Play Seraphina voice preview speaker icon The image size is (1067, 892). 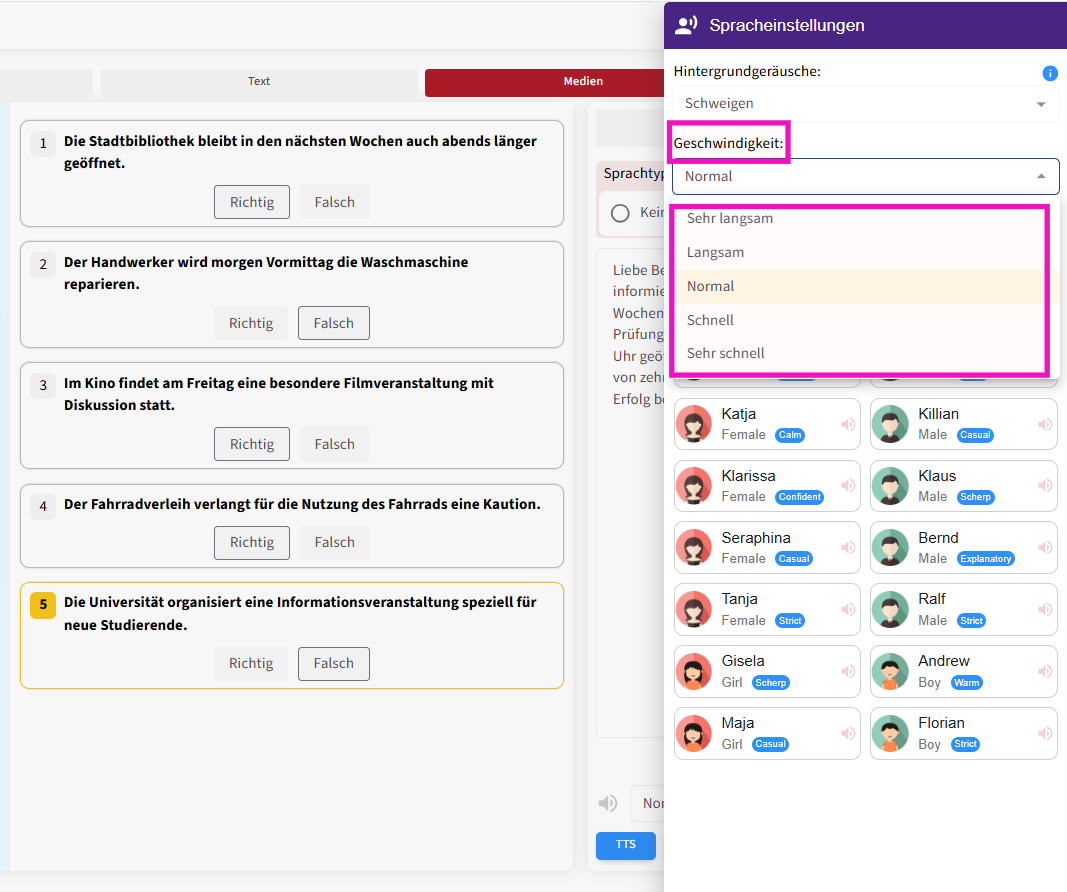pos(848,548)
